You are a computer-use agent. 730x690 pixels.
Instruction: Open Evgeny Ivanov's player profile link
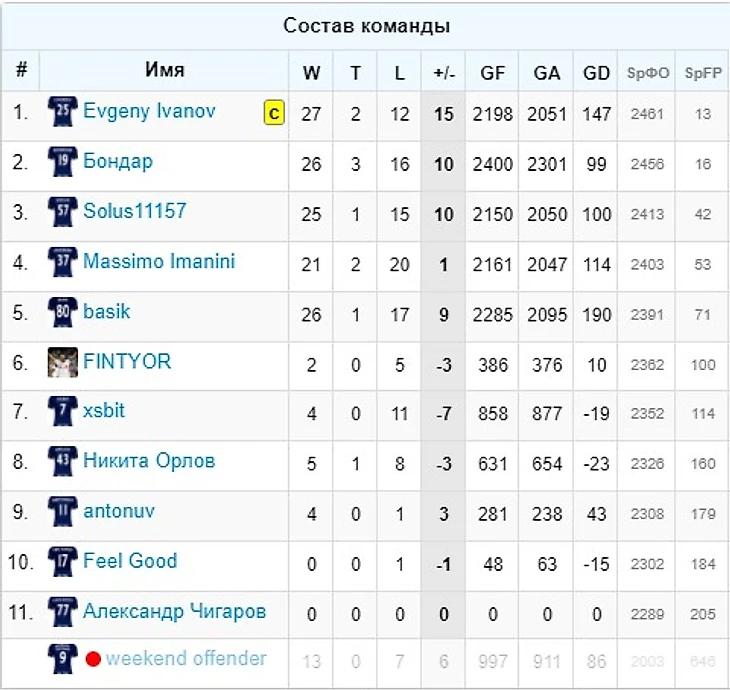click(149, 111)
